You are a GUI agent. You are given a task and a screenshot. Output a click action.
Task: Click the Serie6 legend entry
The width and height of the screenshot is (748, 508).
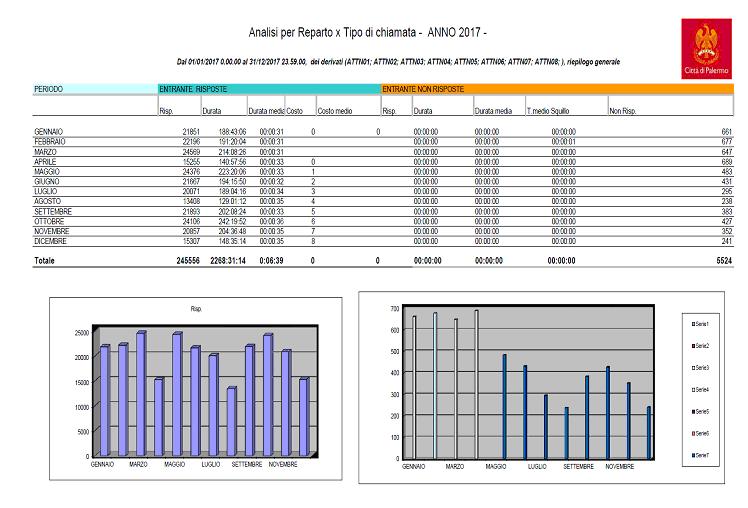click(703, 433)
